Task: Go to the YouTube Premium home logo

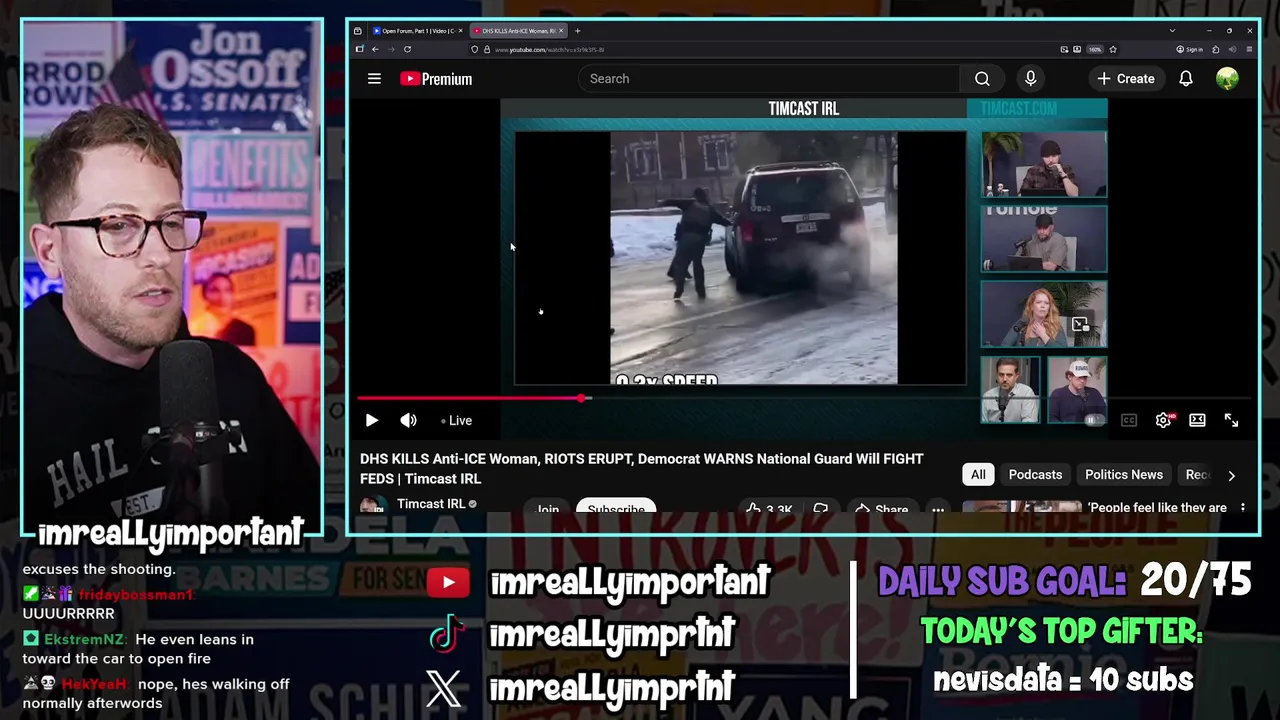Action: (436, 79)
